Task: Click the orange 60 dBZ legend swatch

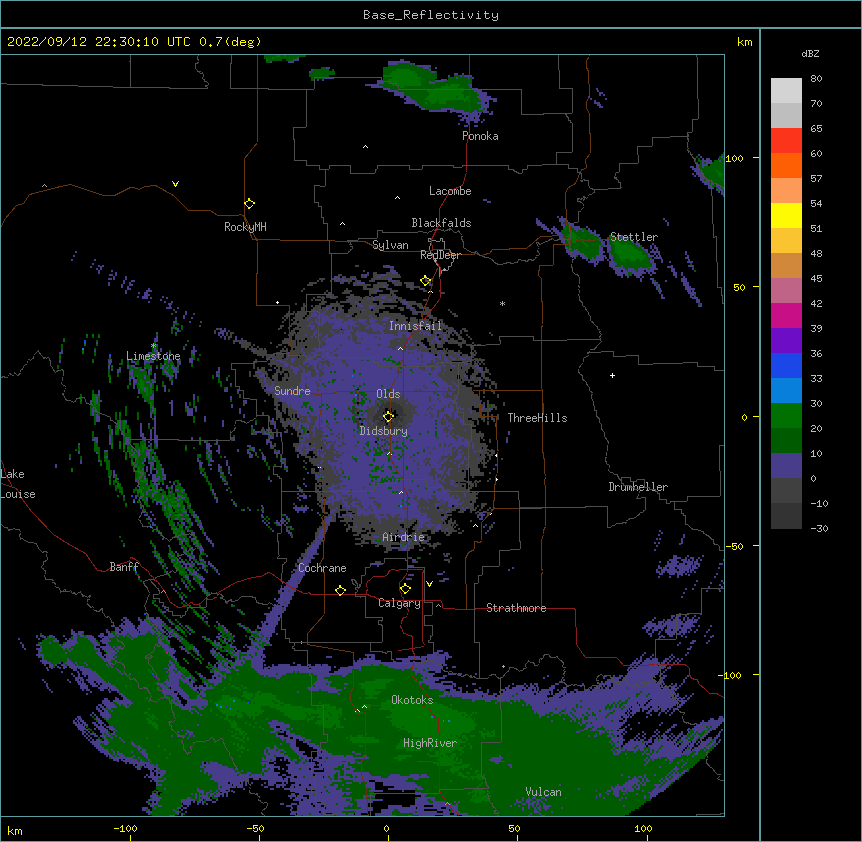Action: pos(786,165)
